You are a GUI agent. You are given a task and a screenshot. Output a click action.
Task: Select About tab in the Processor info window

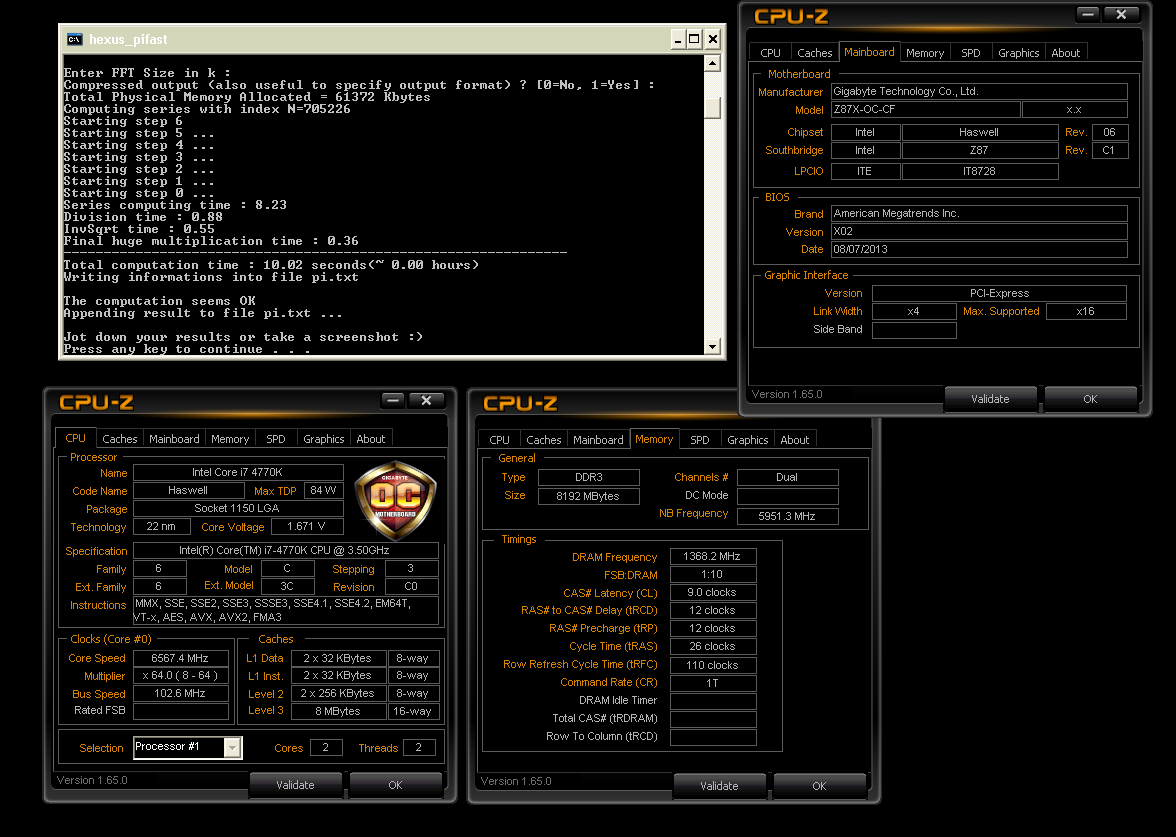click(x=371, y=439)
